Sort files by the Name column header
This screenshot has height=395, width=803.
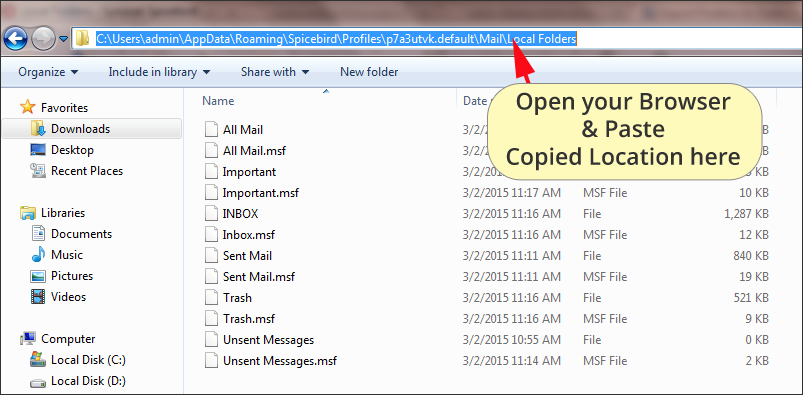click(x=218, y=101)
